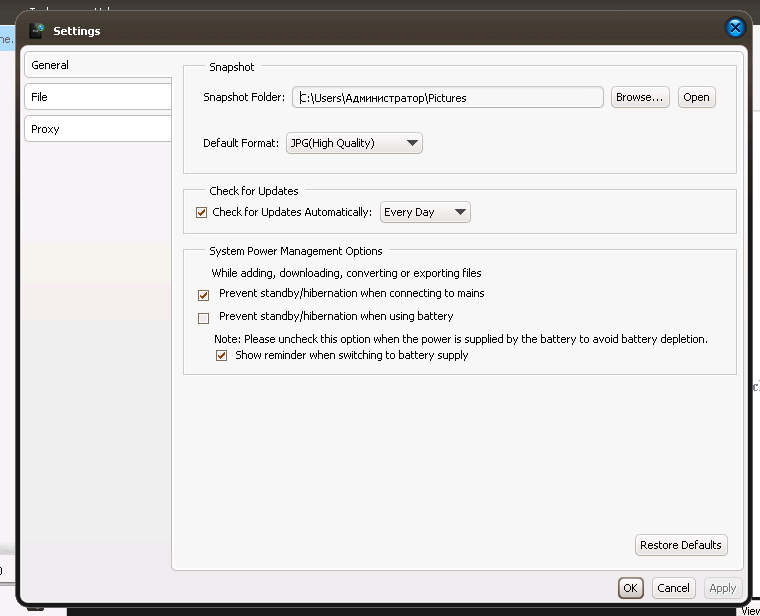Image resolution: width=760 pixels, height=616 pixels.
Task: Enable Prevent standby when using battery
Action: (204, 318)
